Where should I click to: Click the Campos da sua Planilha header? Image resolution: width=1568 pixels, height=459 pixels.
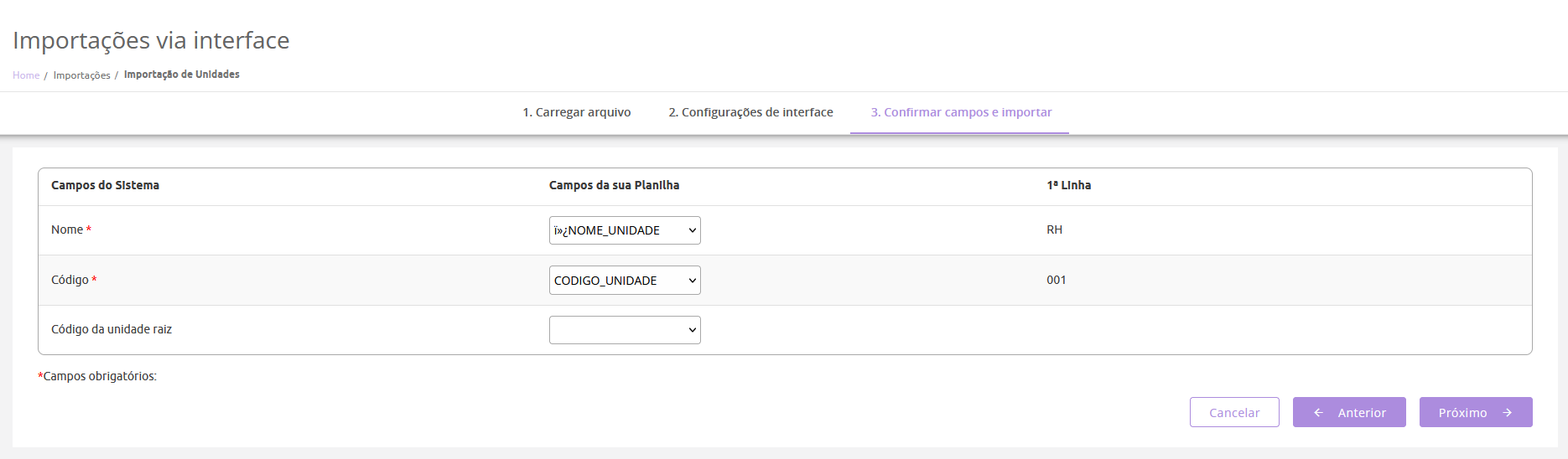(x=614, y=185)
